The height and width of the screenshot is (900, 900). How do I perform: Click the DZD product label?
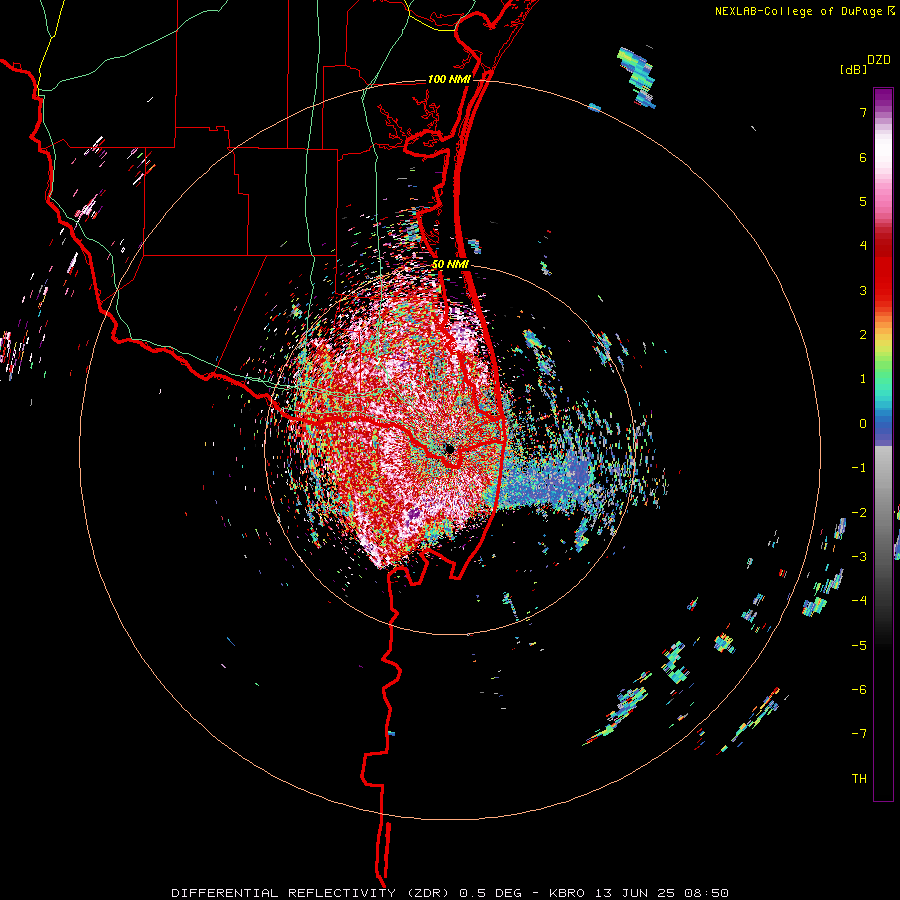click(879, 60)
